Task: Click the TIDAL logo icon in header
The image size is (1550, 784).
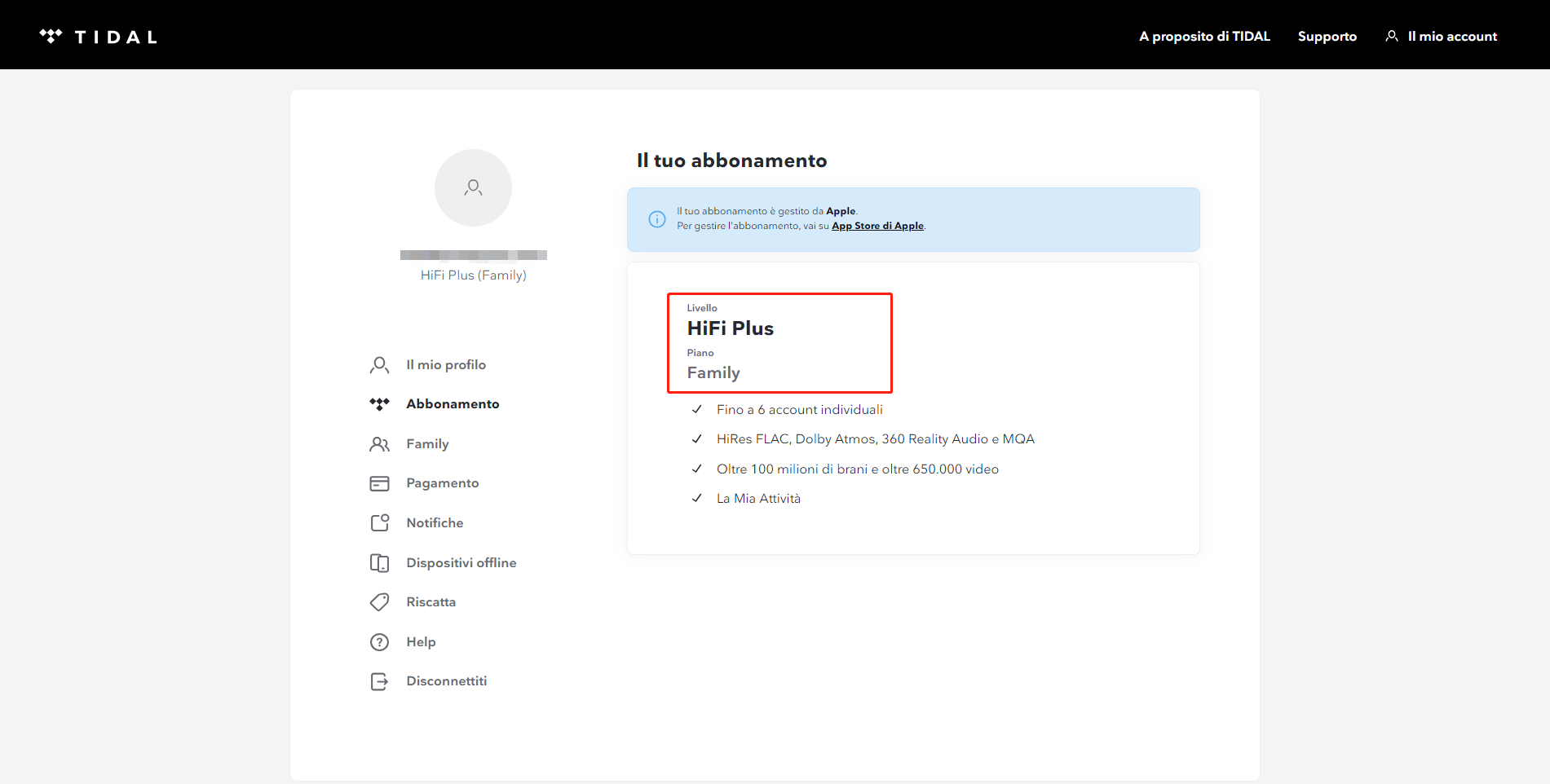Action: click(51, 37)
